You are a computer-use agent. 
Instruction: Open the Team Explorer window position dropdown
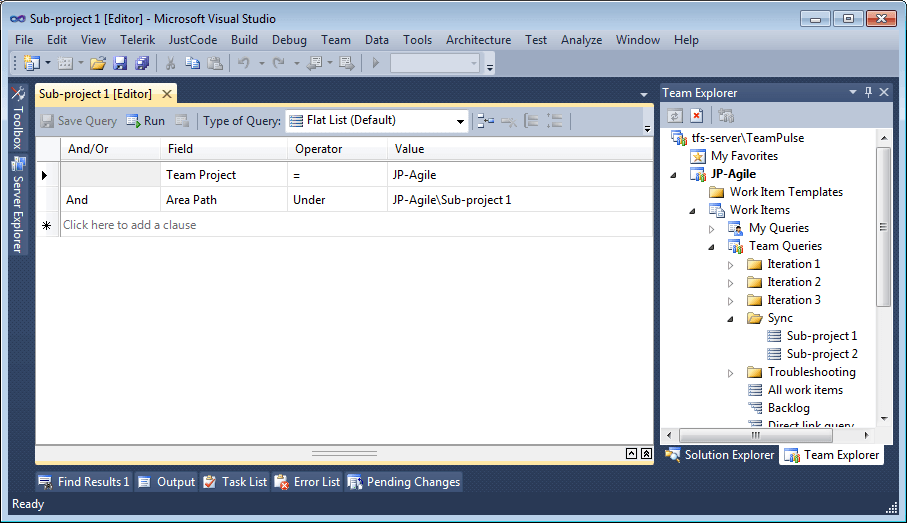coord(853,92)
